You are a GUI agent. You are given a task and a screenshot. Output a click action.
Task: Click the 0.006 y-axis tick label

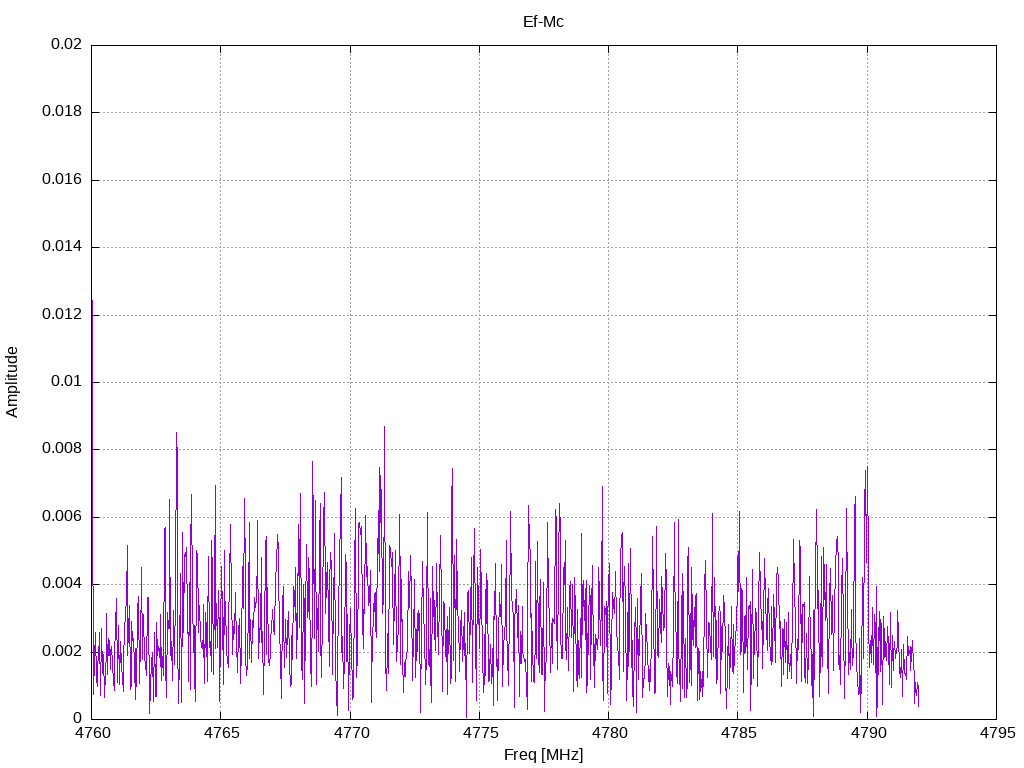62,517
